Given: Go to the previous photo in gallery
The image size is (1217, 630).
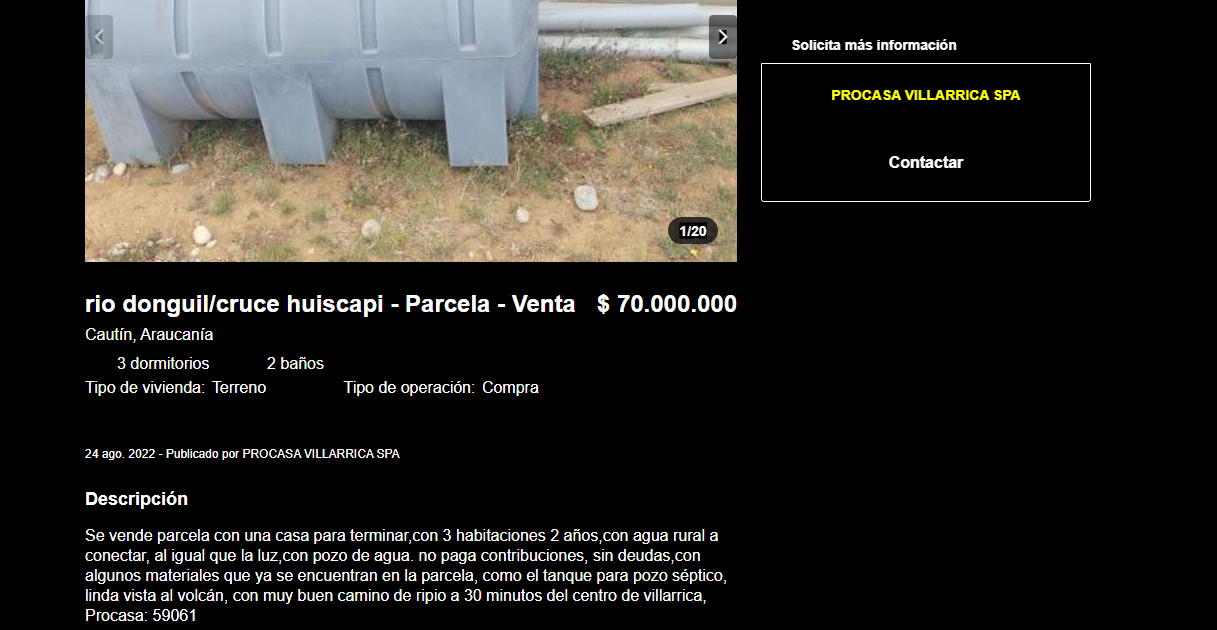Looking at the screenshot, I should [99, 37].
